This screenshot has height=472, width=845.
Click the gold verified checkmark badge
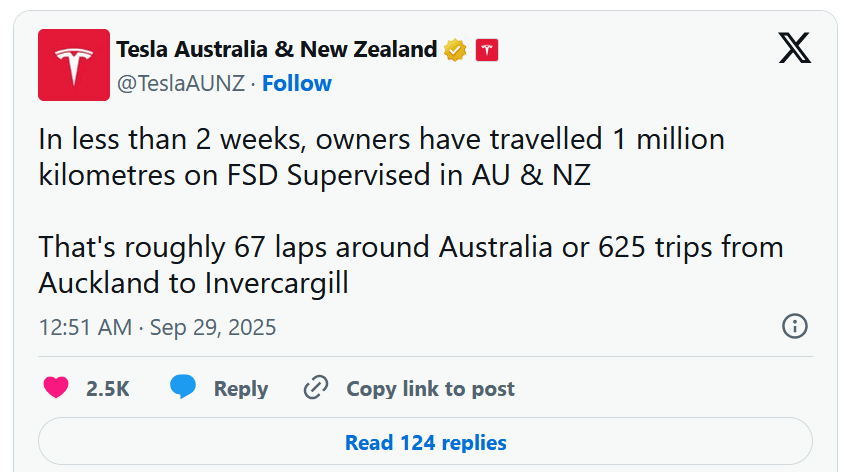456,49
